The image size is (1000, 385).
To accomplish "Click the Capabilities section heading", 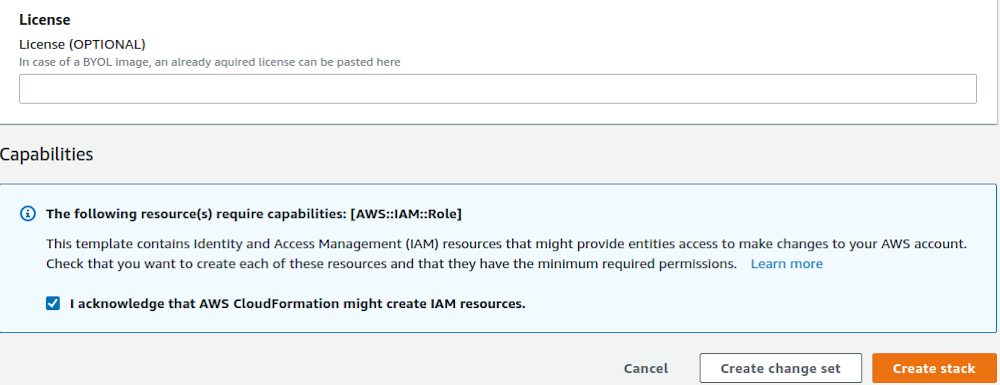I will (47, 154).
